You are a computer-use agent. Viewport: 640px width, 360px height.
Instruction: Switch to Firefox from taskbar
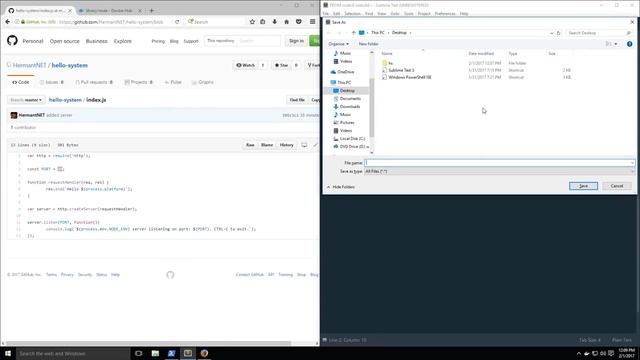pyautogui.click(x=204, y=353)
